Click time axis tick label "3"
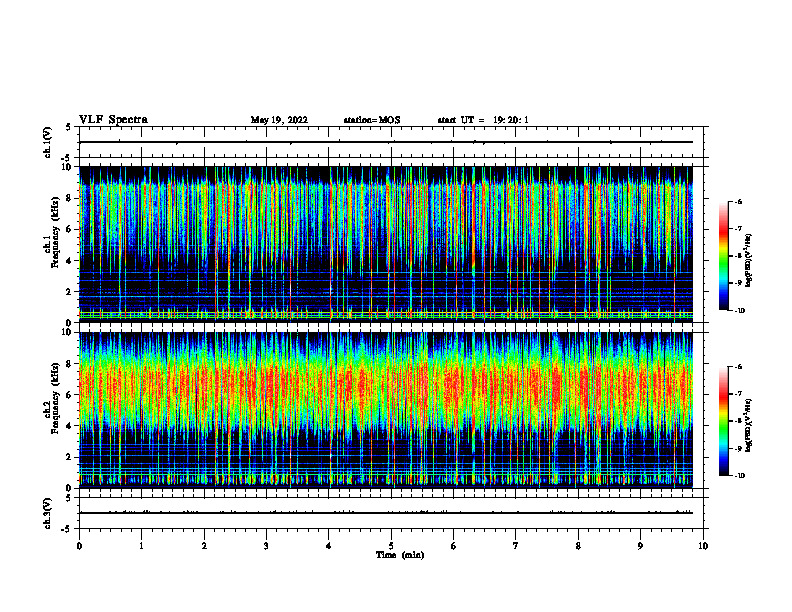The image size is (792, 612). (x=266, y=546)
